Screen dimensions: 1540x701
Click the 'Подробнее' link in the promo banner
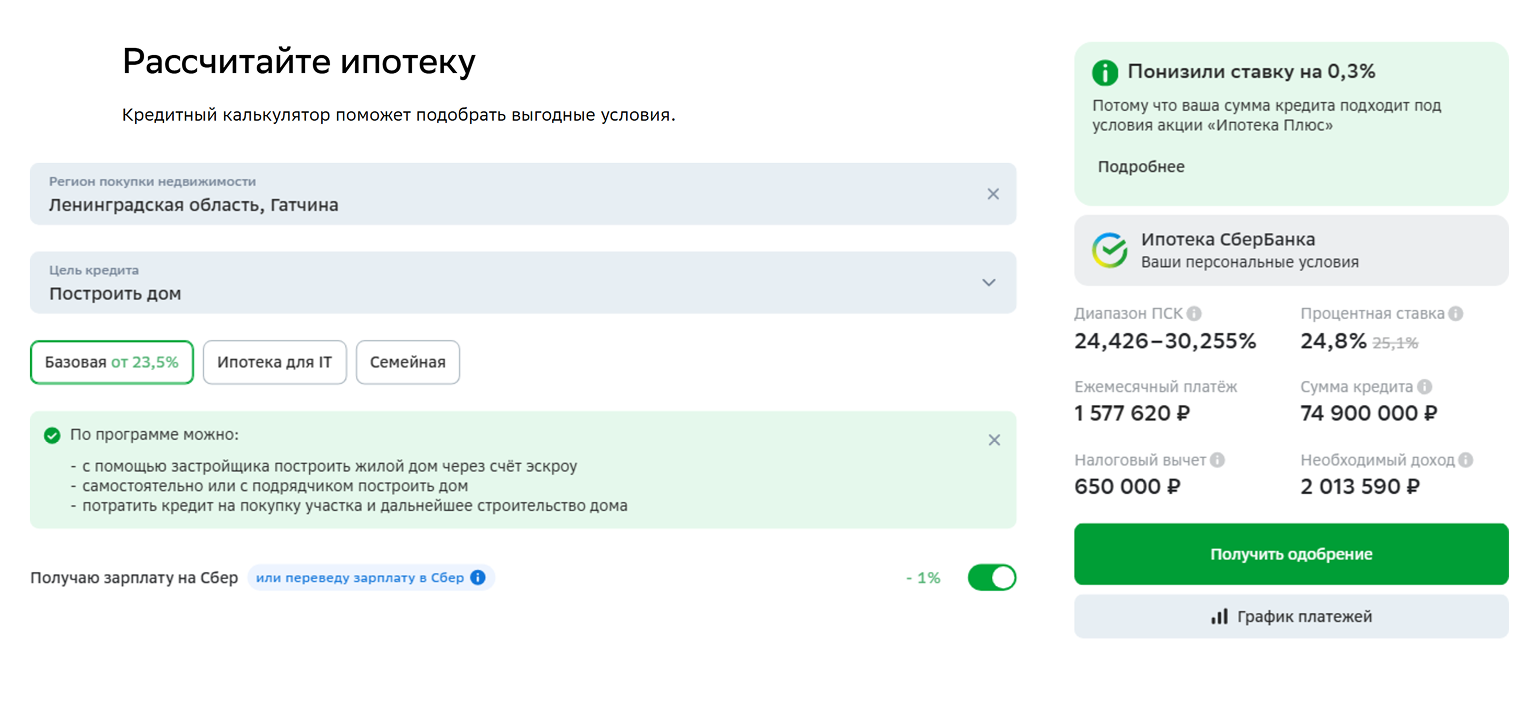tap(1141, 167)
